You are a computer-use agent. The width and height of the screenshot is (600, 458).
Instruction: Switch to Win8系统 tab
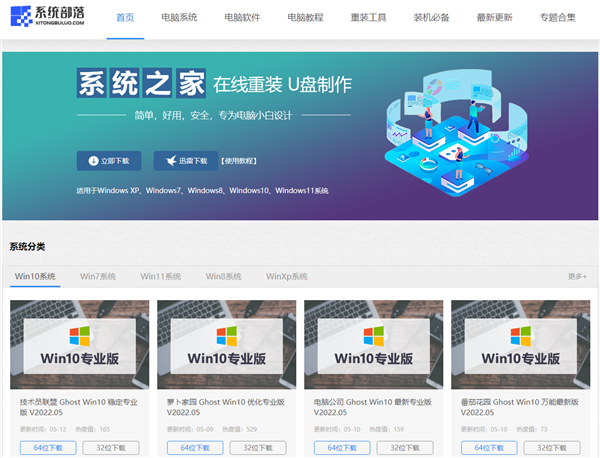point(223,276)
